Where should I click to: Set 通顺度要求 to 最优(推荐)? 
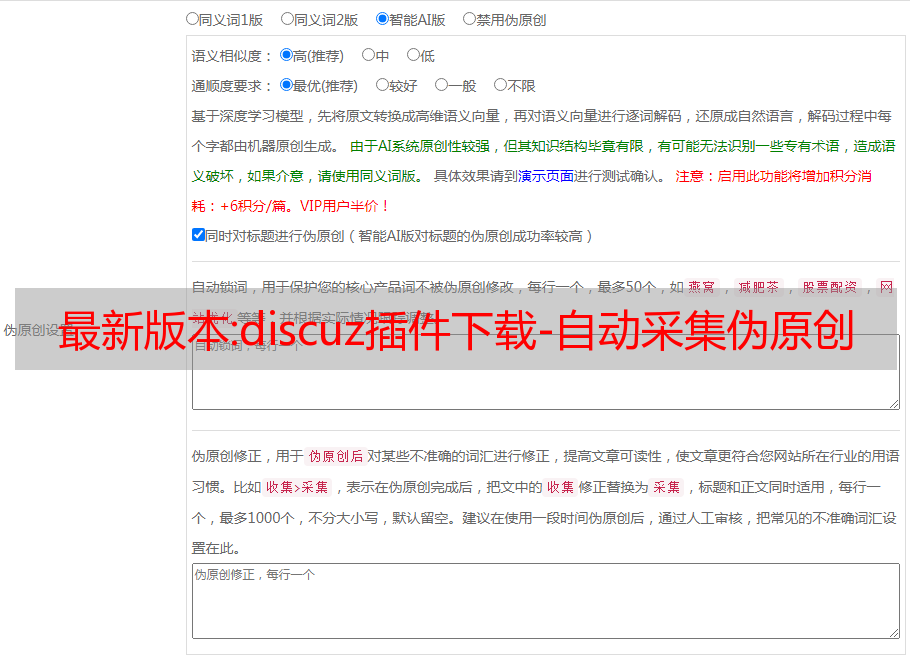tap(286, 85)
